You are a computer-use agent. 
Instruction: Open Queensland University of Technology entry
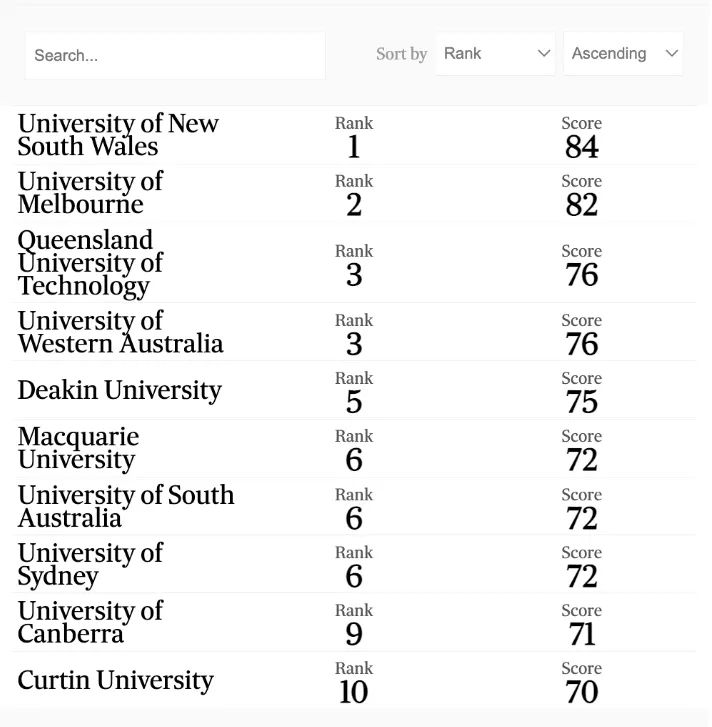[x=90, y=263]
